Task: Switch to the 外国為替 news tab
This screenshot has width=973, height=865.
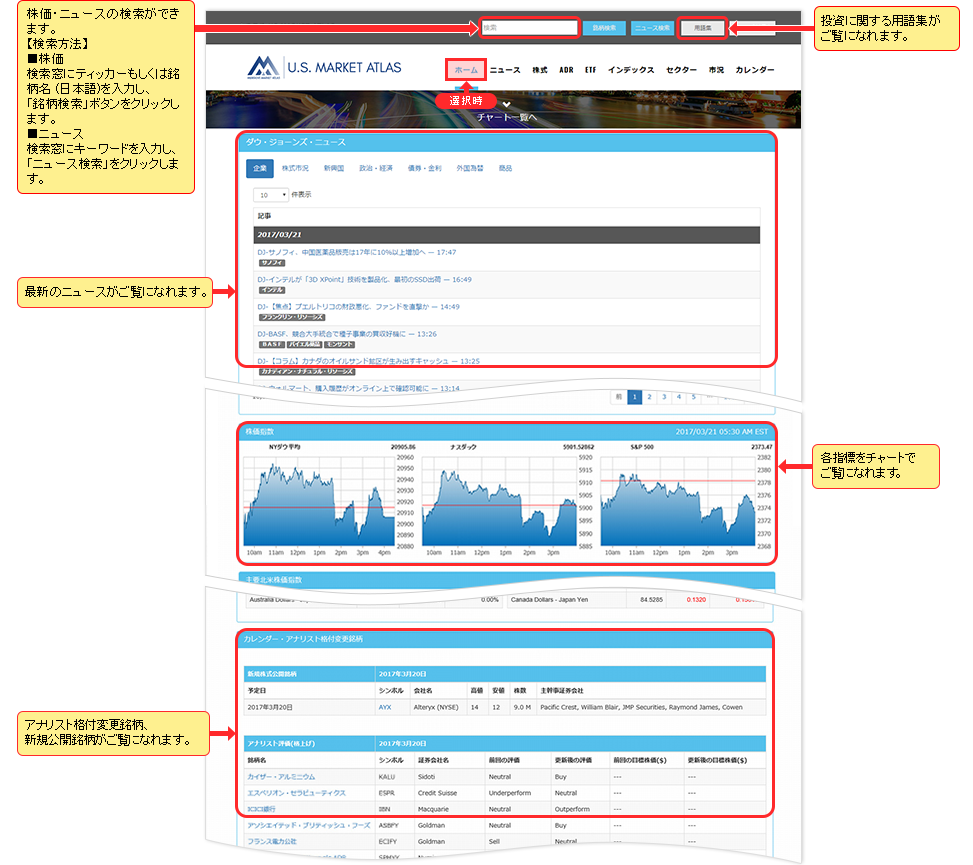Action: pos(470,168)
